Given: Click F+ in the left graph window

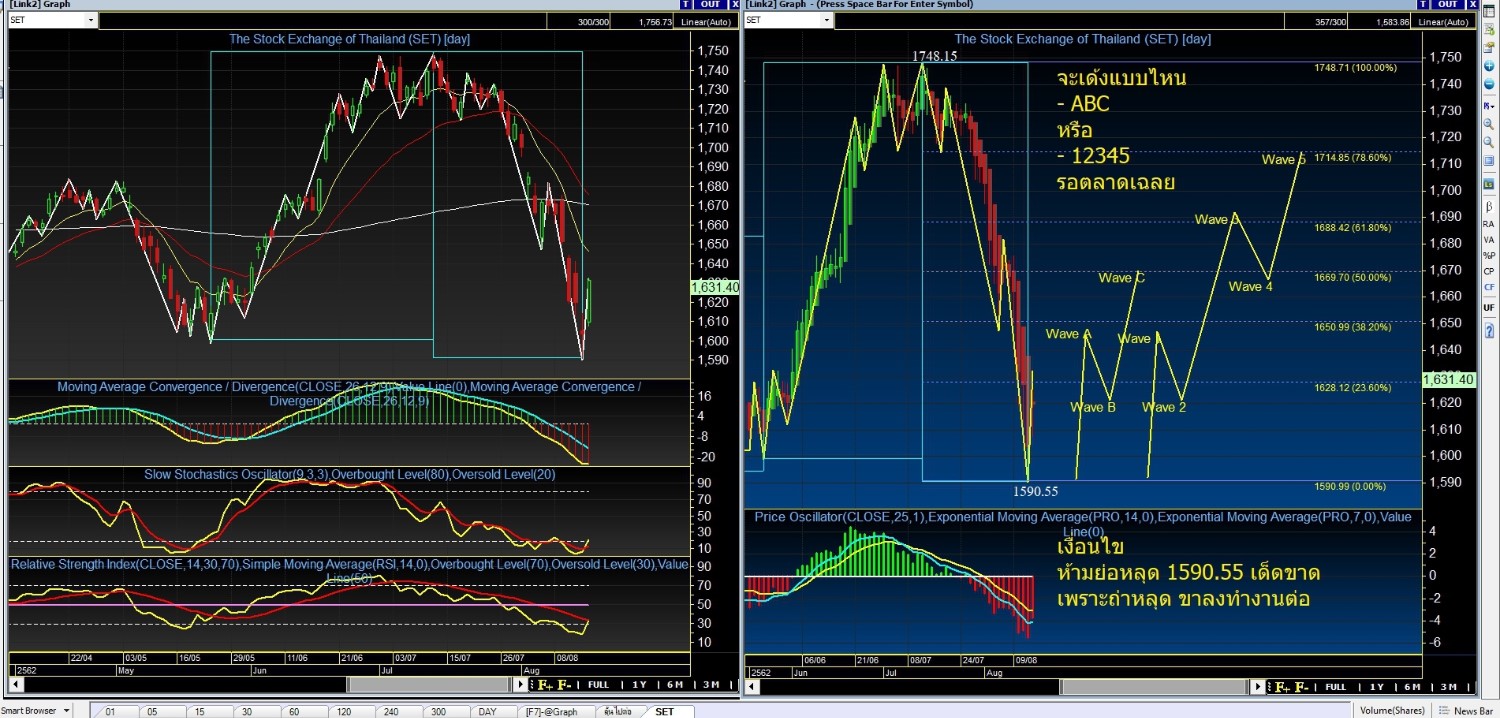Looking at the screenshot, I should click(545, 685).
